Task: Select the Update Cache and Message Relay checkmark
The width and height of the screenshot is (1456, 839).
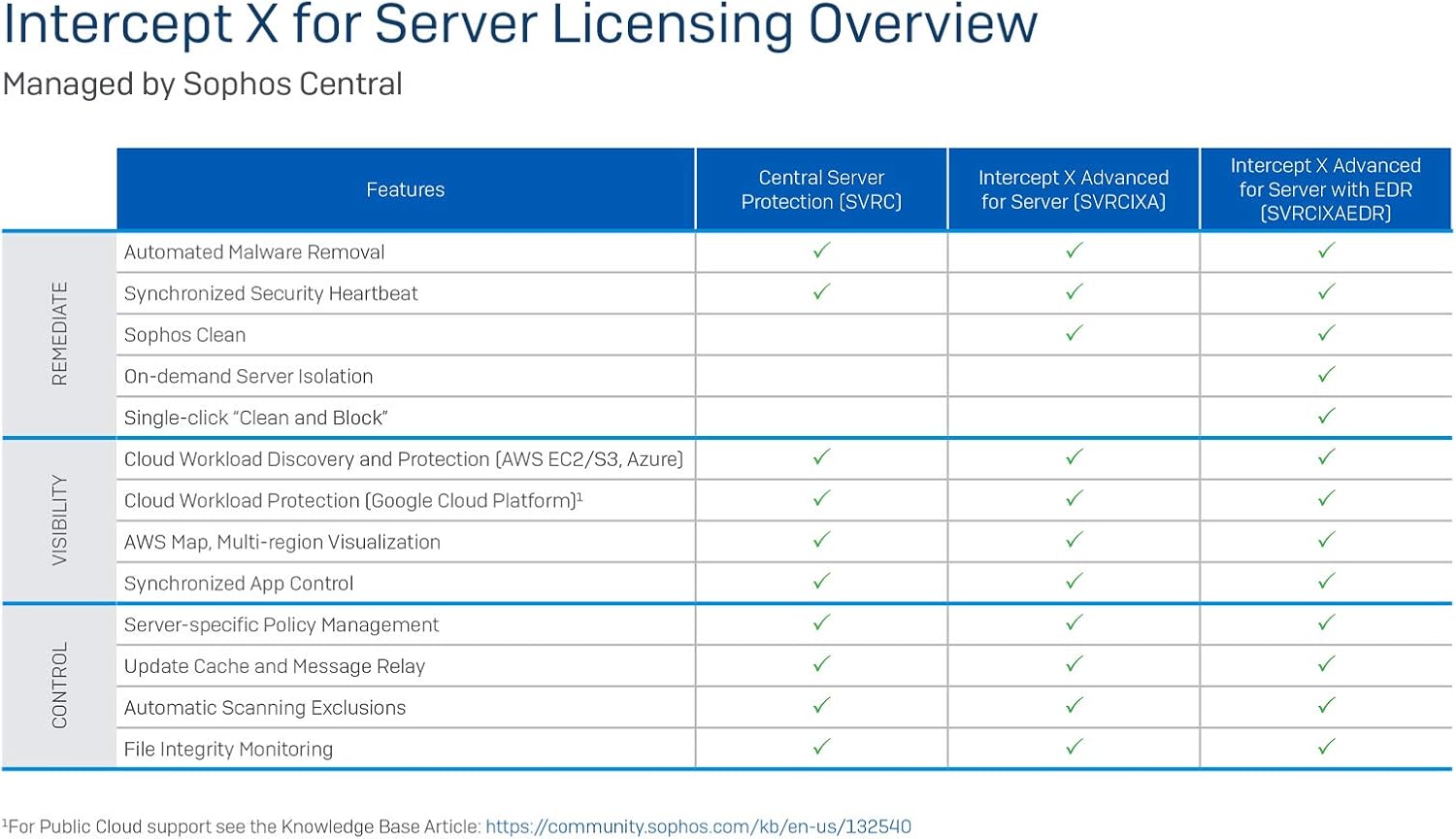Action: [x=820, y=665]
